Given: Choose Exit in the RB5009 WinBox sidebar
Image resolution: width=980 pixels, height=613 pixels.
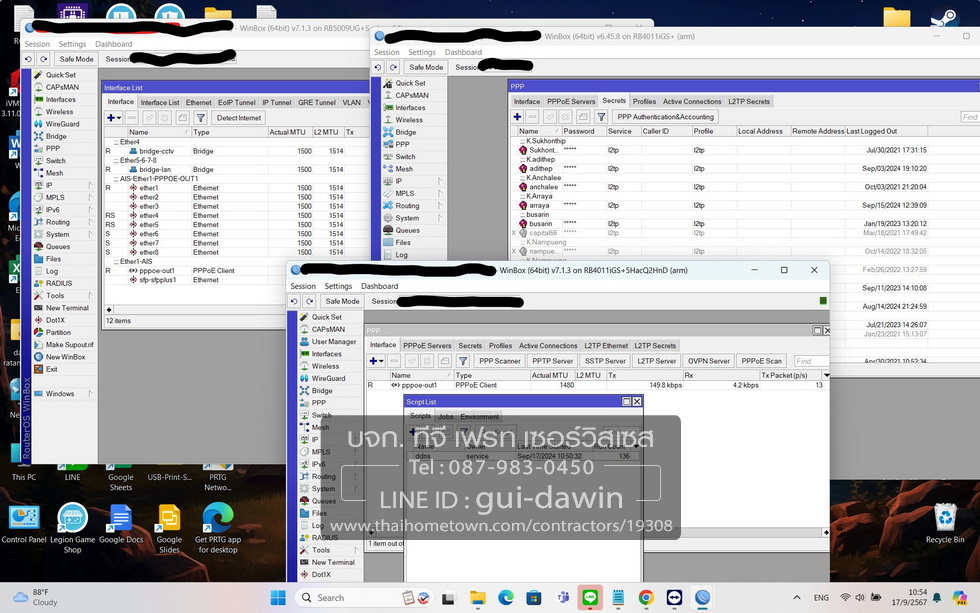Looking at the screenshot, I should coord(51,369).
